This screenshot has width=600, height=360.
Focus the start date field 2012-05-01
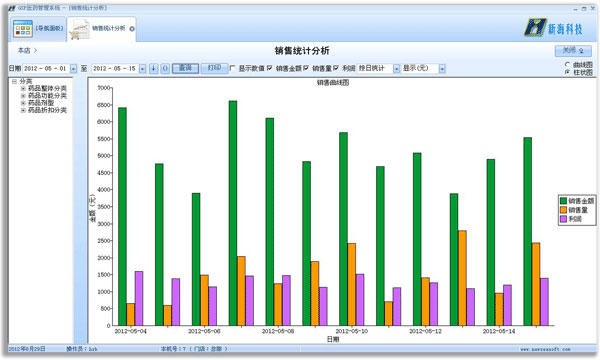[x=46, y=68]
